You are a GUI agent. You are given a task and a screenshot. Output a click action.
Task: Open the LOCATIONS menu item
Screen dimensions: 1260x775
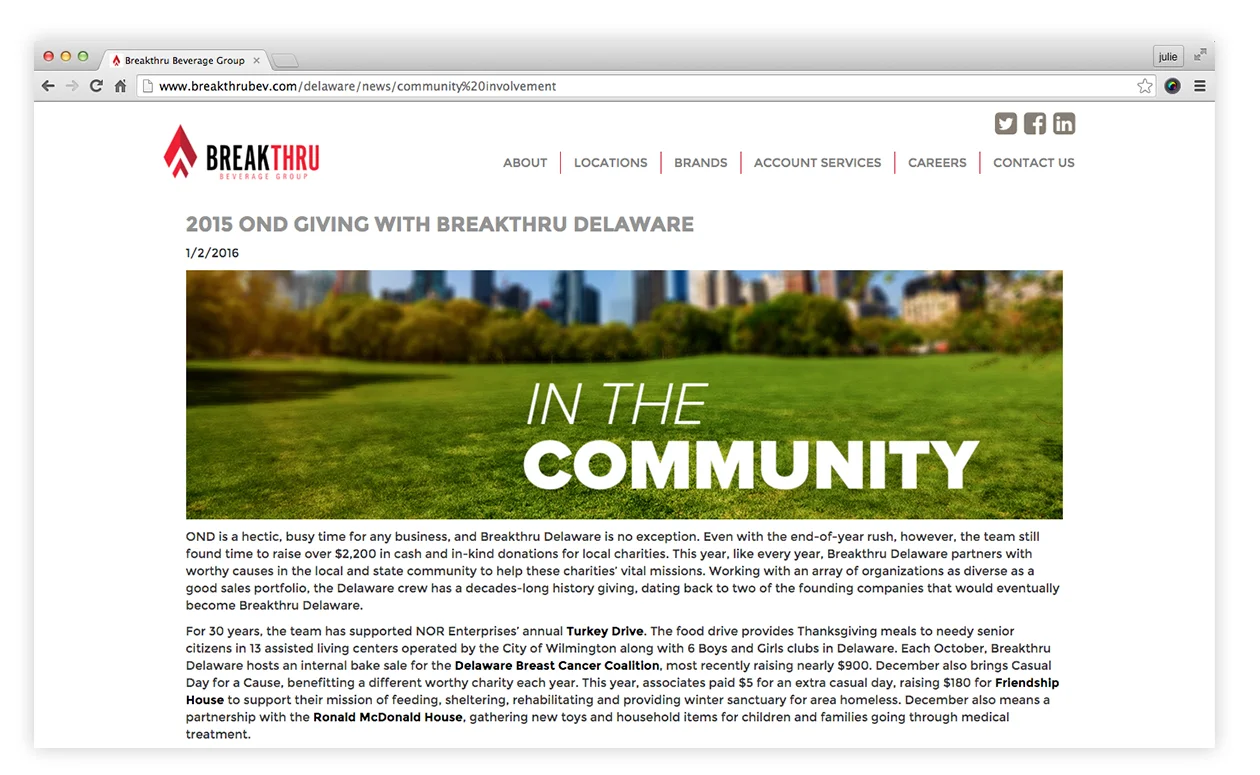(x=611, y=163)
